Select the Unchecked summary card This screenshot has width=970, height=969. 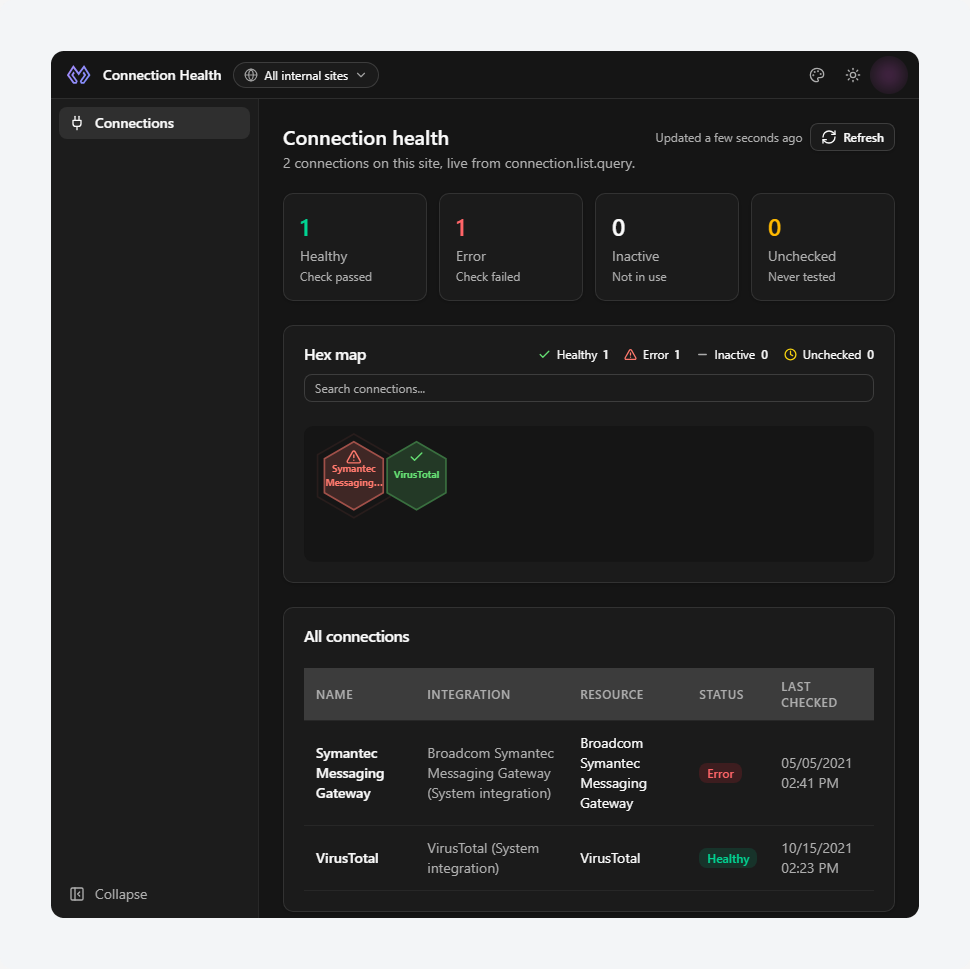822,247
